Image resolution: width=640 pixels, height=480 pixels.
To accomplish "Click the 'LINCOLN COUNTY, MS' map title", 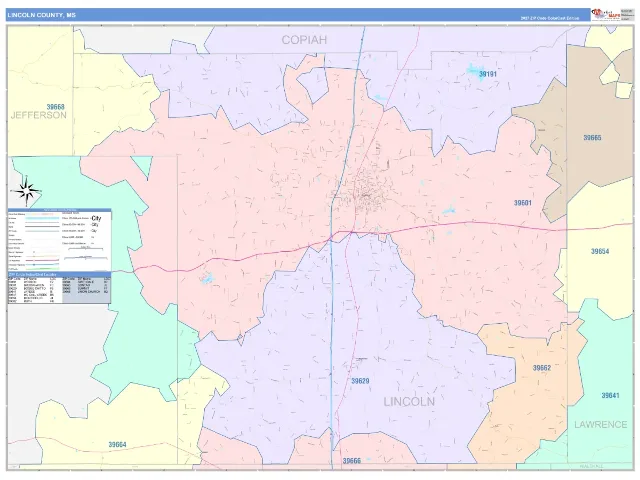I will point(42,15).
